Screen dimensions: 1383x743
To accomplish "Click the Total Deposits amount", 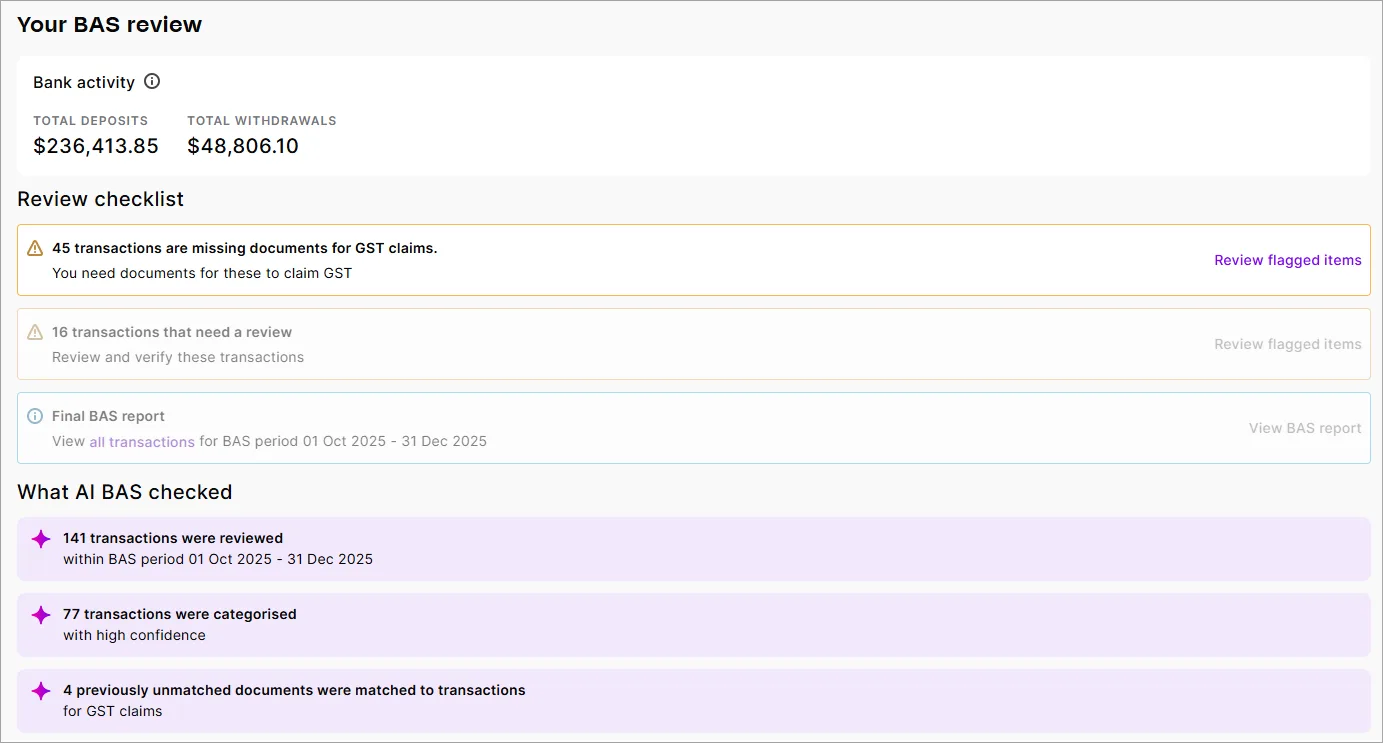I will point(96,145).
